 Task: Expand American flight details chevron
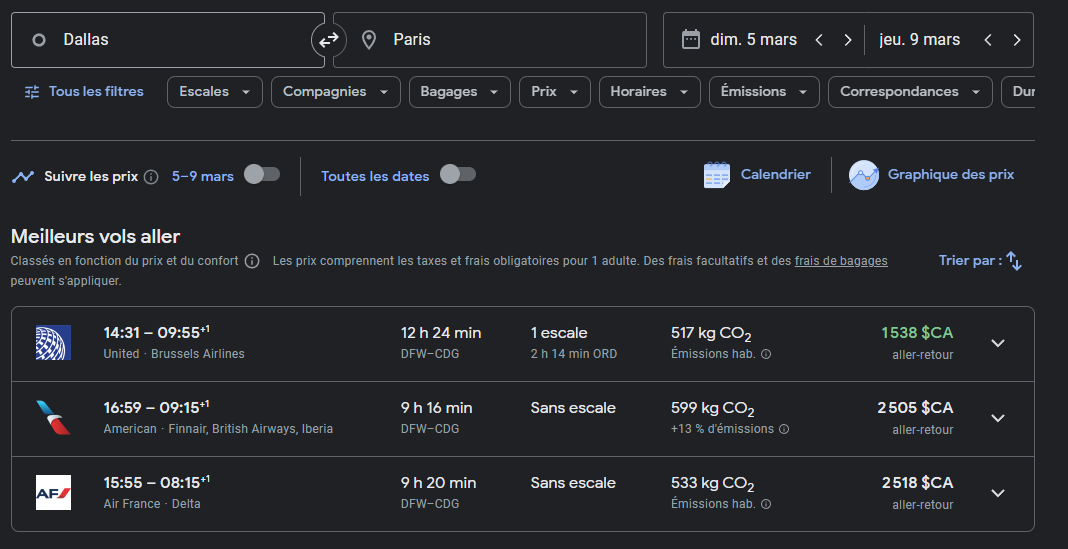998,418
